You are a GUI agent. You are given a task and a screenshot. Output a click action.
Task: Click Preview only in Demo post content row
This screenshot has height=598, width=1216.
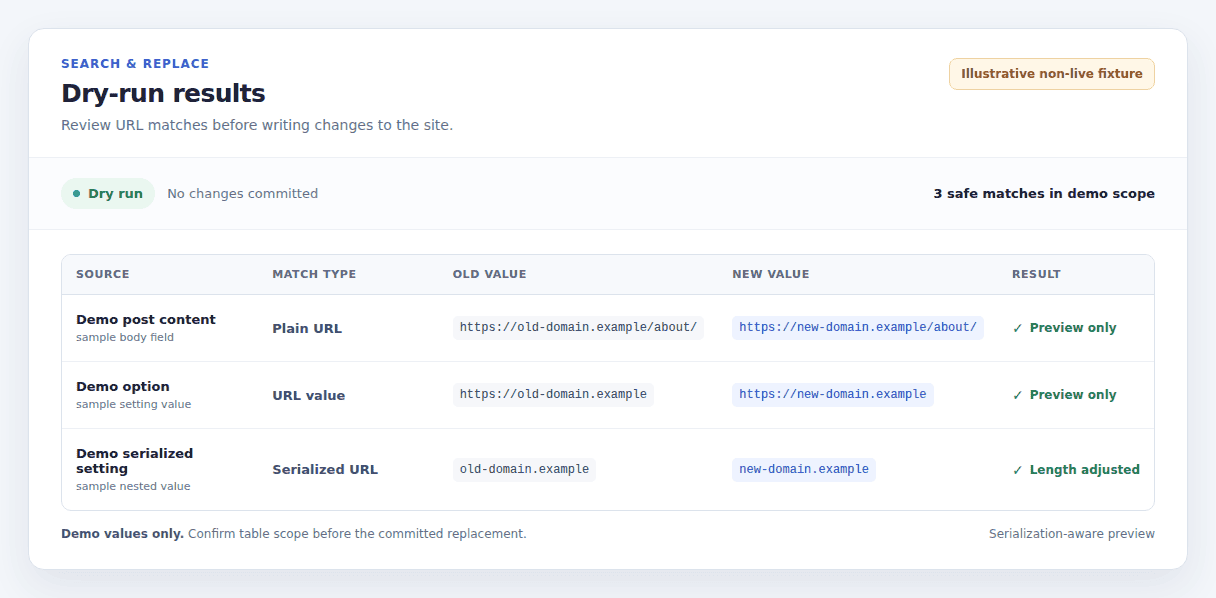click(x=1073, y=328)
